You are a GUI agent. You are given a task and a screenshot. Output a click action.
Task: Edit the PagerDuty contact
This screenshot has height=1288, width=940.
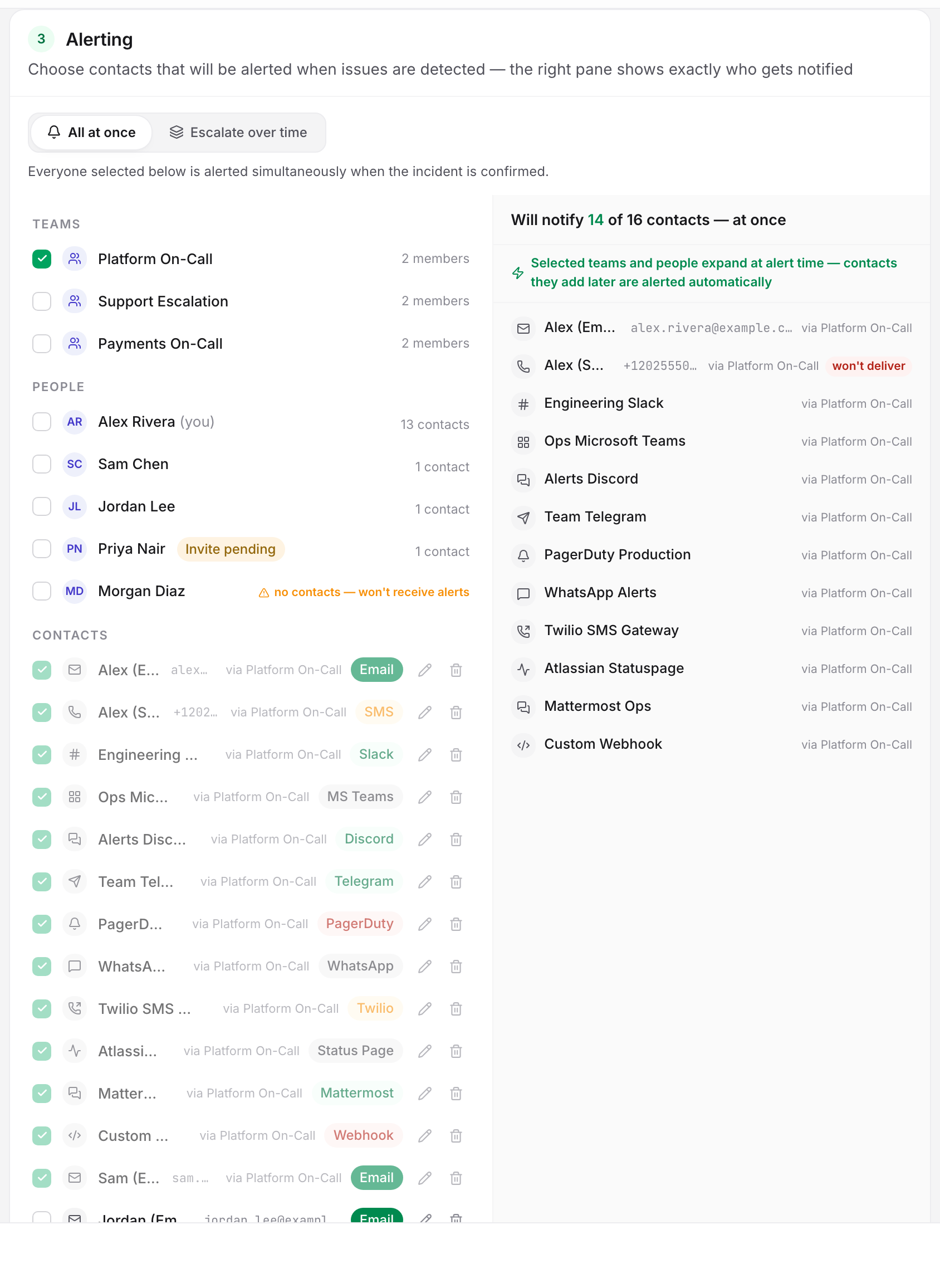click(424, 924)
